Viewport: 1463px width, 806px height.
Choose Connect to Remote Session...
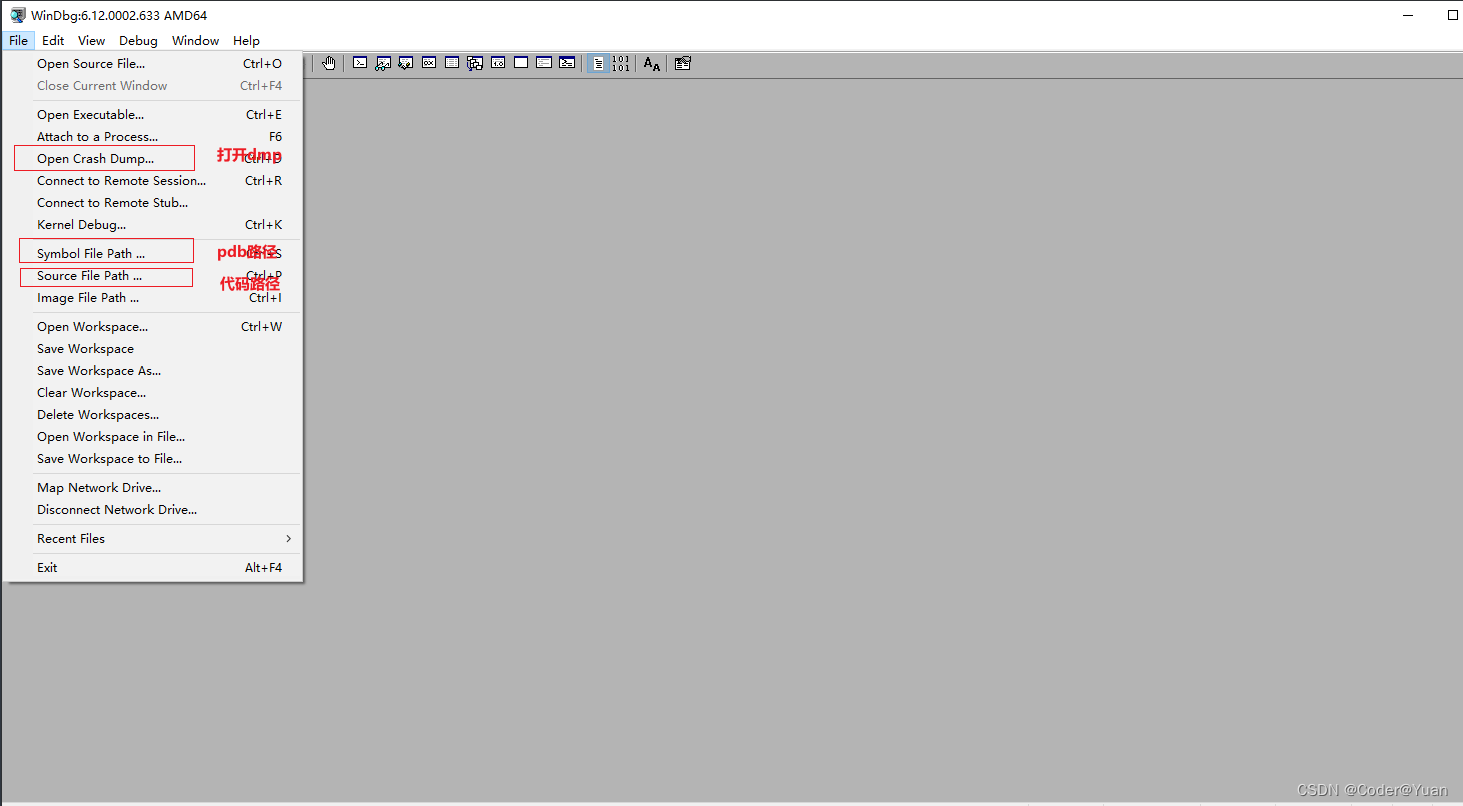[x=152, y=181]
